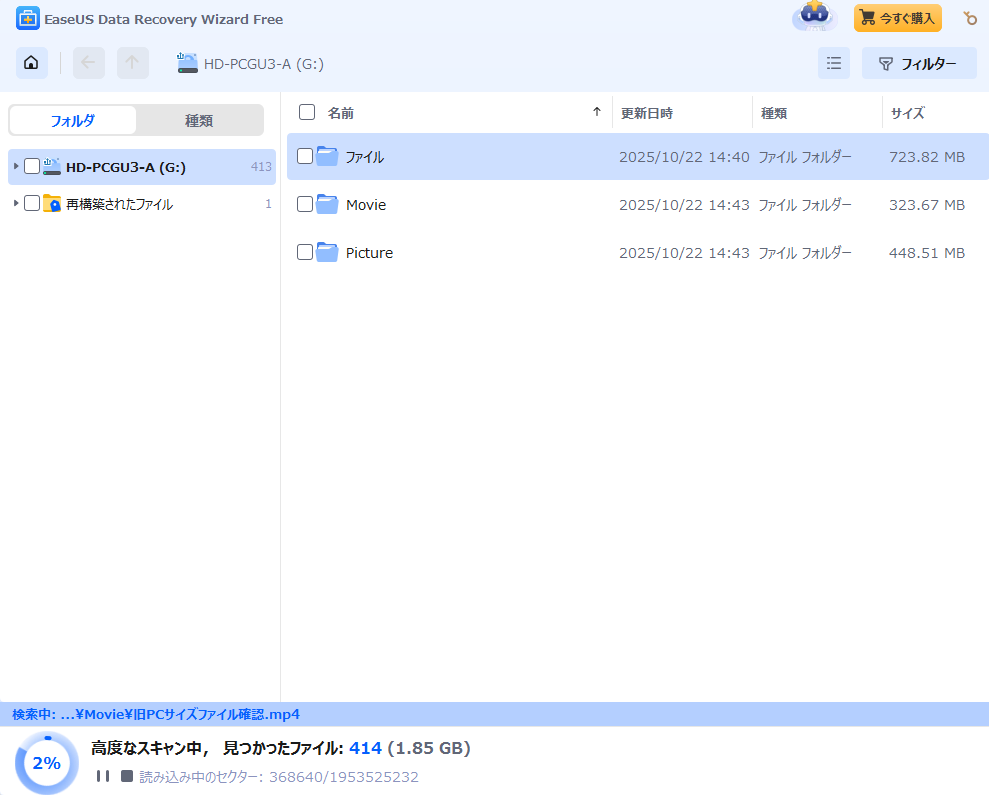Go to the home screen icon
Screen dimensions: 989x795
(31, 63)
